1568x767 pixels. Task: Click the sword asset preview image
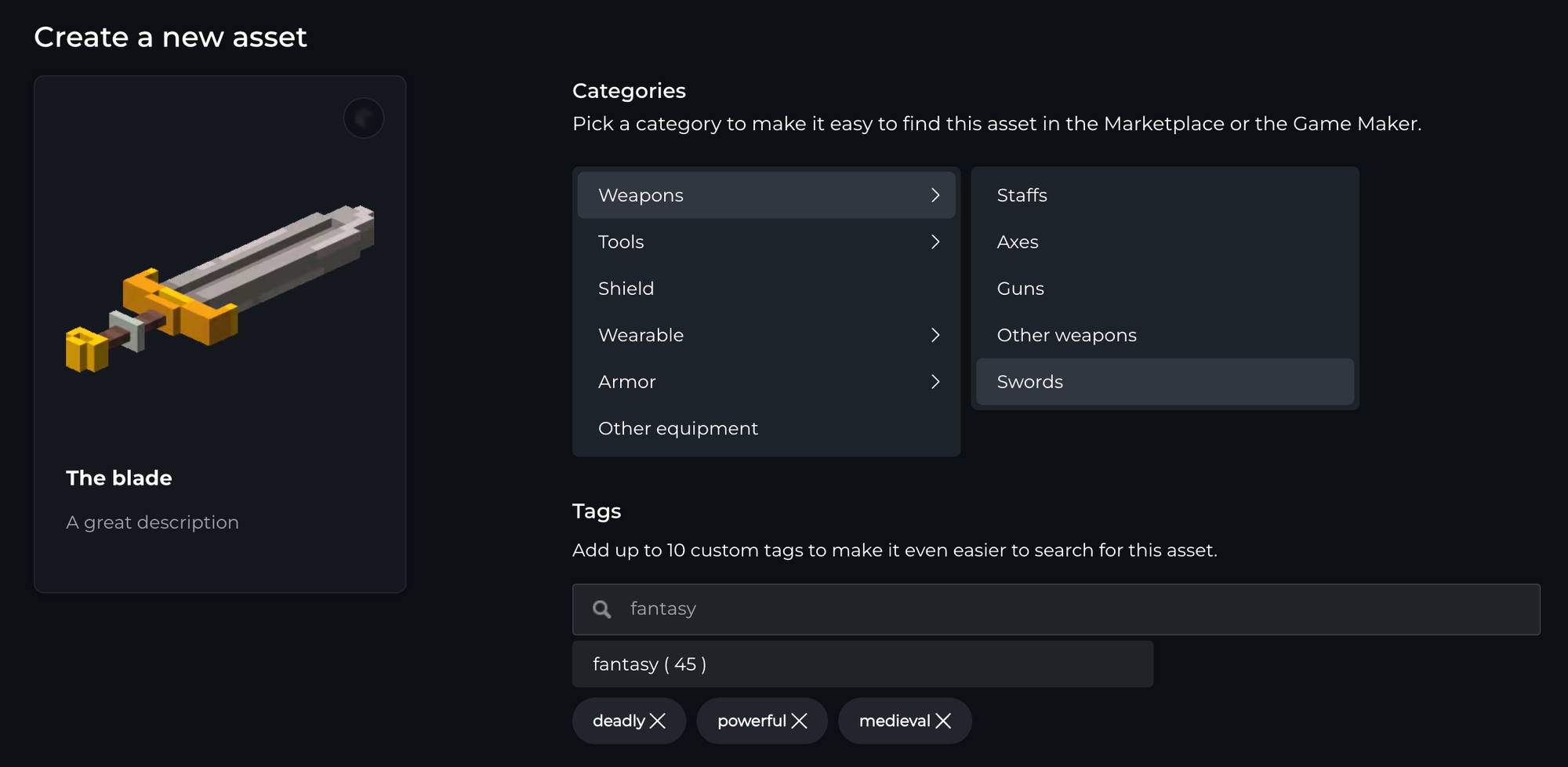220,289
